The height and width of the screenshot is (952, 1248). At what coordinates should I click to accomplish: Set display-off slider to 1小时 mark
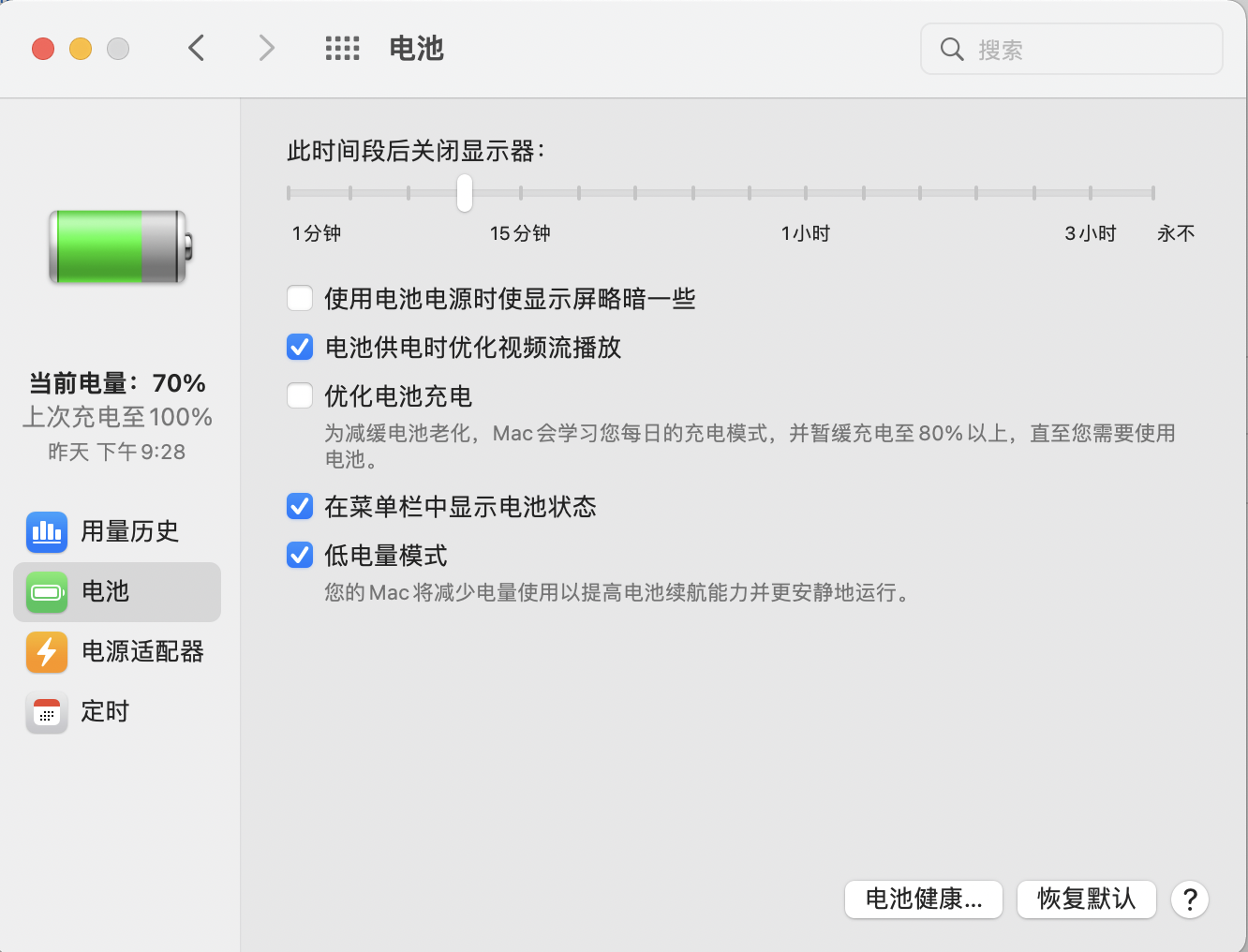click(x=806, y=193)
